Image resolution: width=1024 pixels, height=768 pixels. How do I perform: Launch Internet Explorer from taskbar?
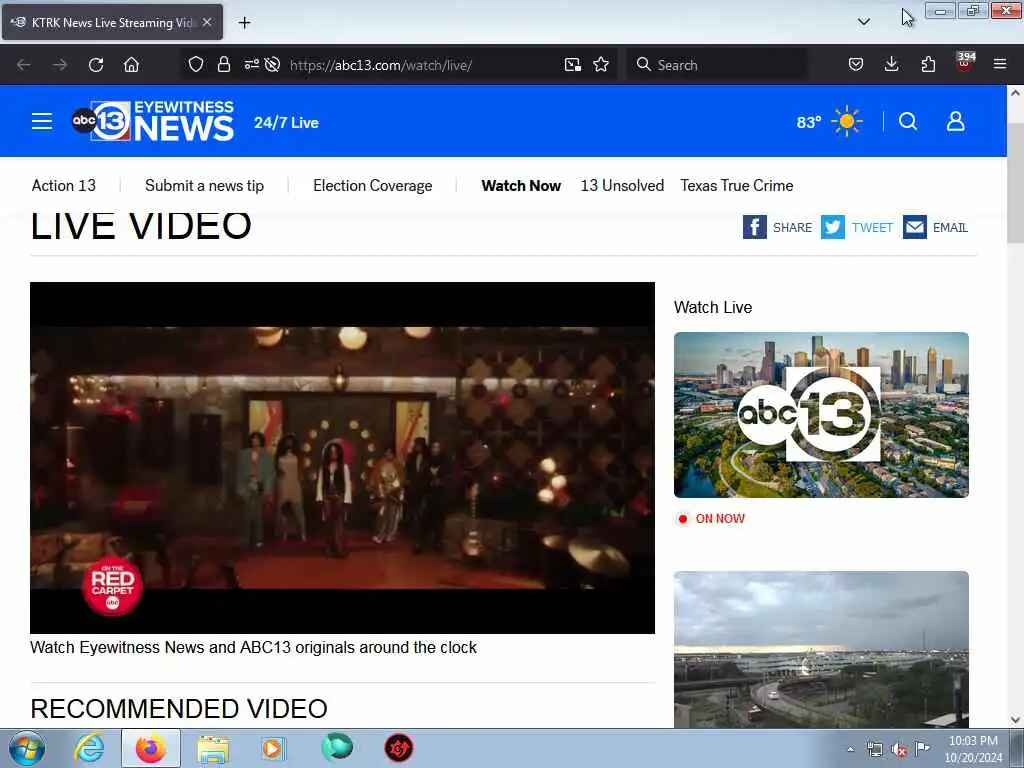coord(89,748)
